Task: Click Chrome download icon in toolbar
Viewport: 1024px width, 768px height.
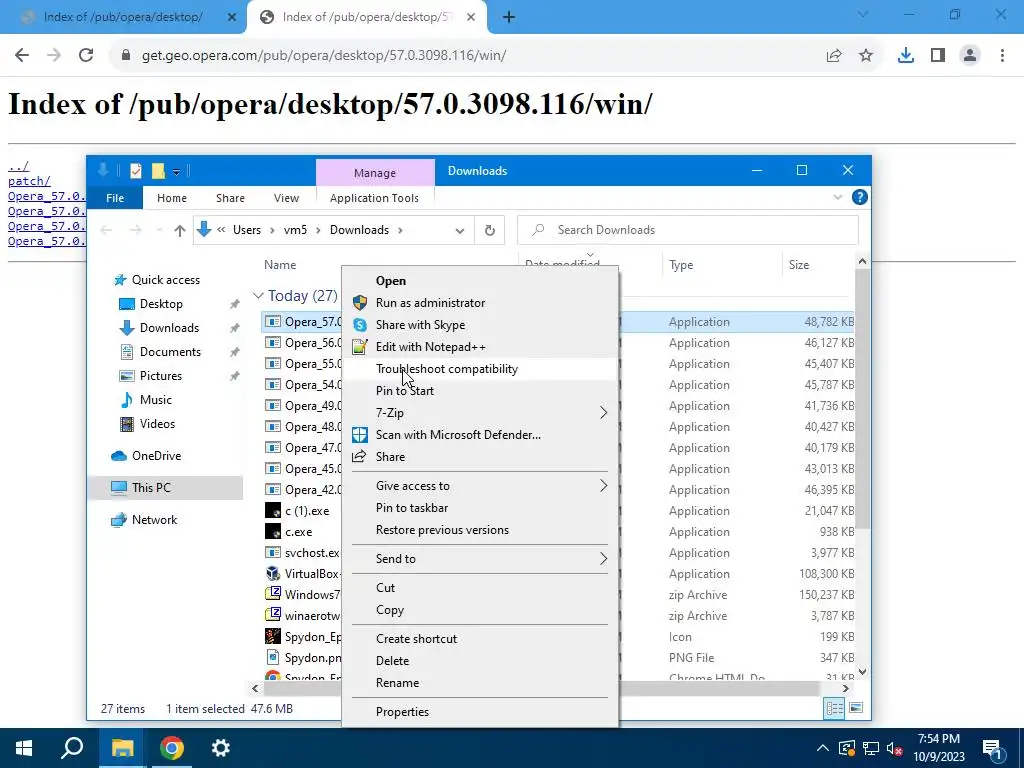Action: coord(905,56)
